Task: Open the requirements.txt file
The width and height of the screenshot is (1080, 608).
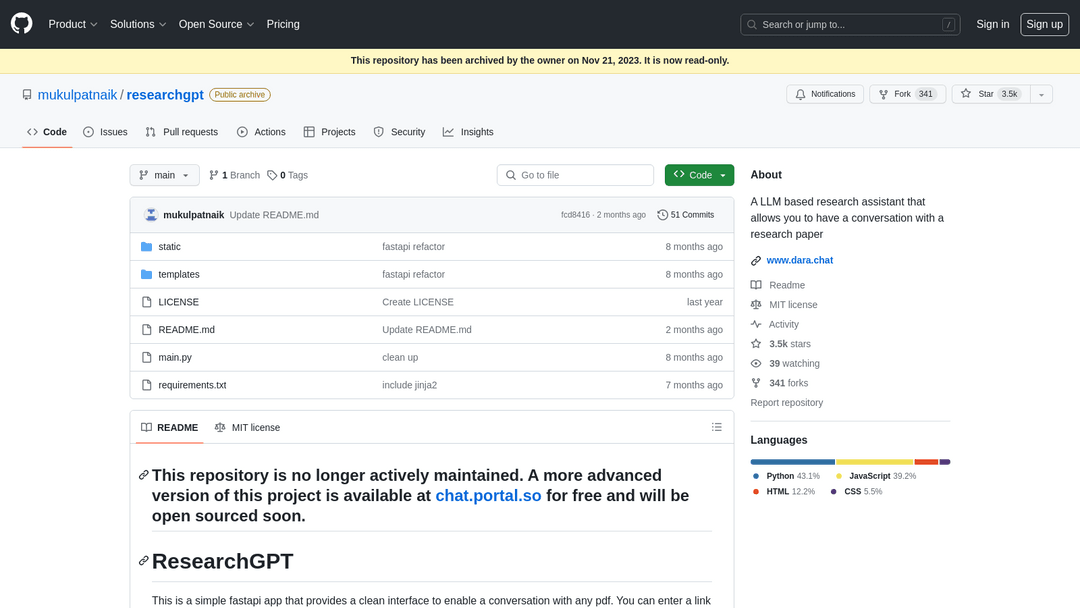Action: pos(192,385)
